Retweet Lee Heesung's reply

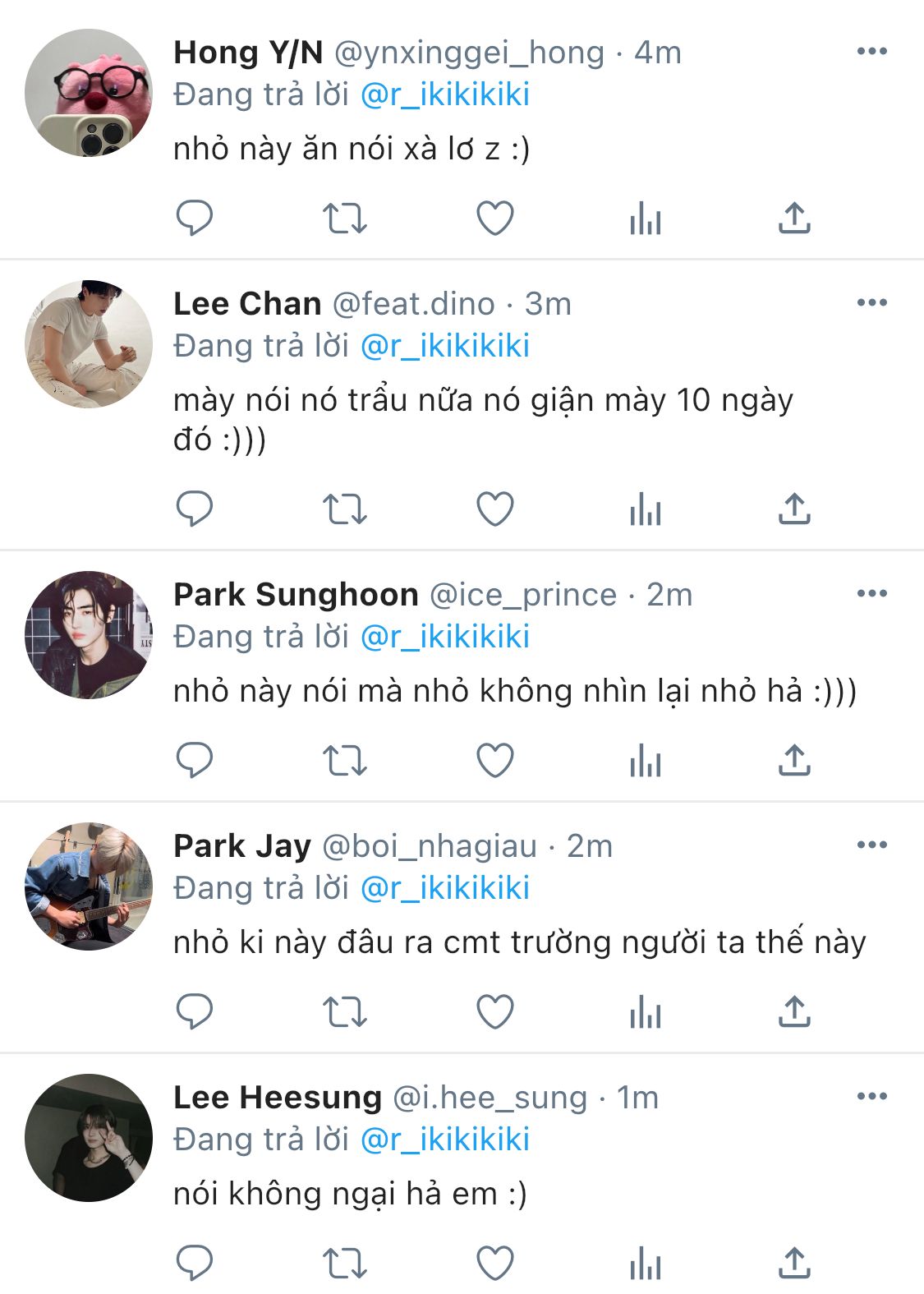tap(344, 1264)
